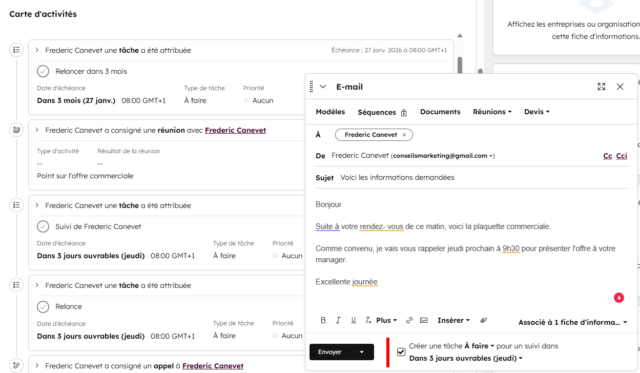Image resolution: width=640 pixels, height=373 pixels.
Task: Open the Séquences tab
Action: 377,112
